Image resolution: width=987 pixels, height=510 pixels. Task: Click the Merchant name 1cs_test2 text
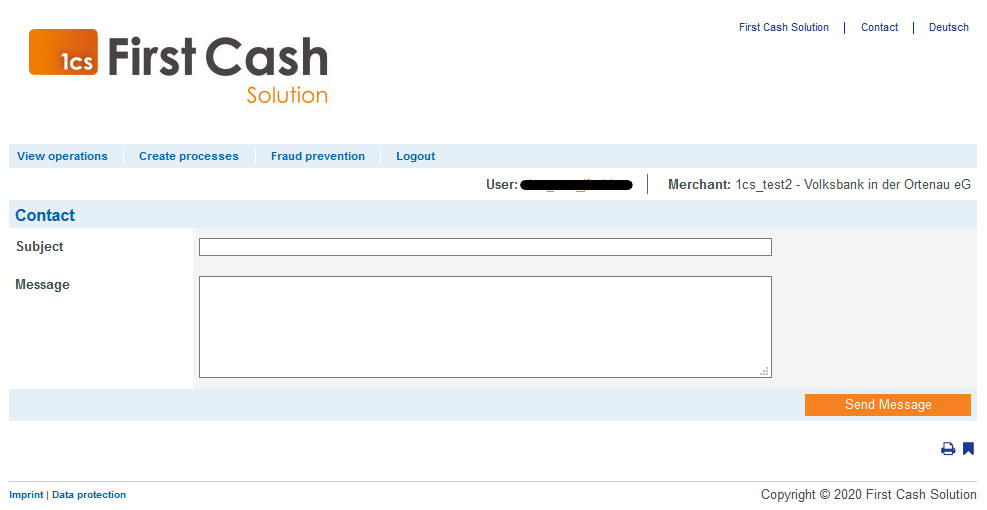[853, 184]
